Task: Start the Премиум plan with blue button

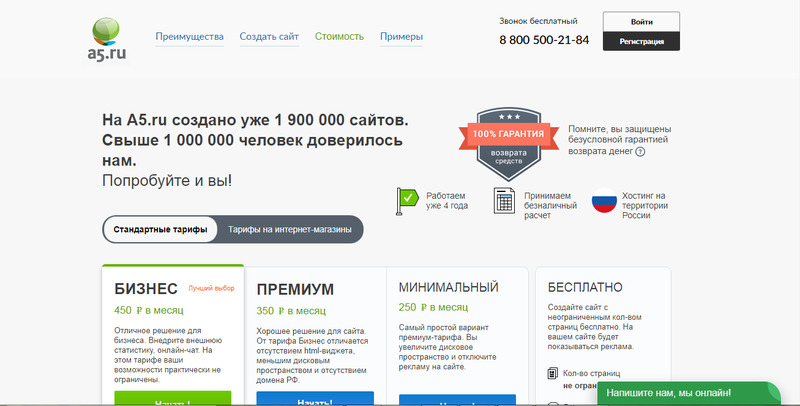Action: (315, 398)
